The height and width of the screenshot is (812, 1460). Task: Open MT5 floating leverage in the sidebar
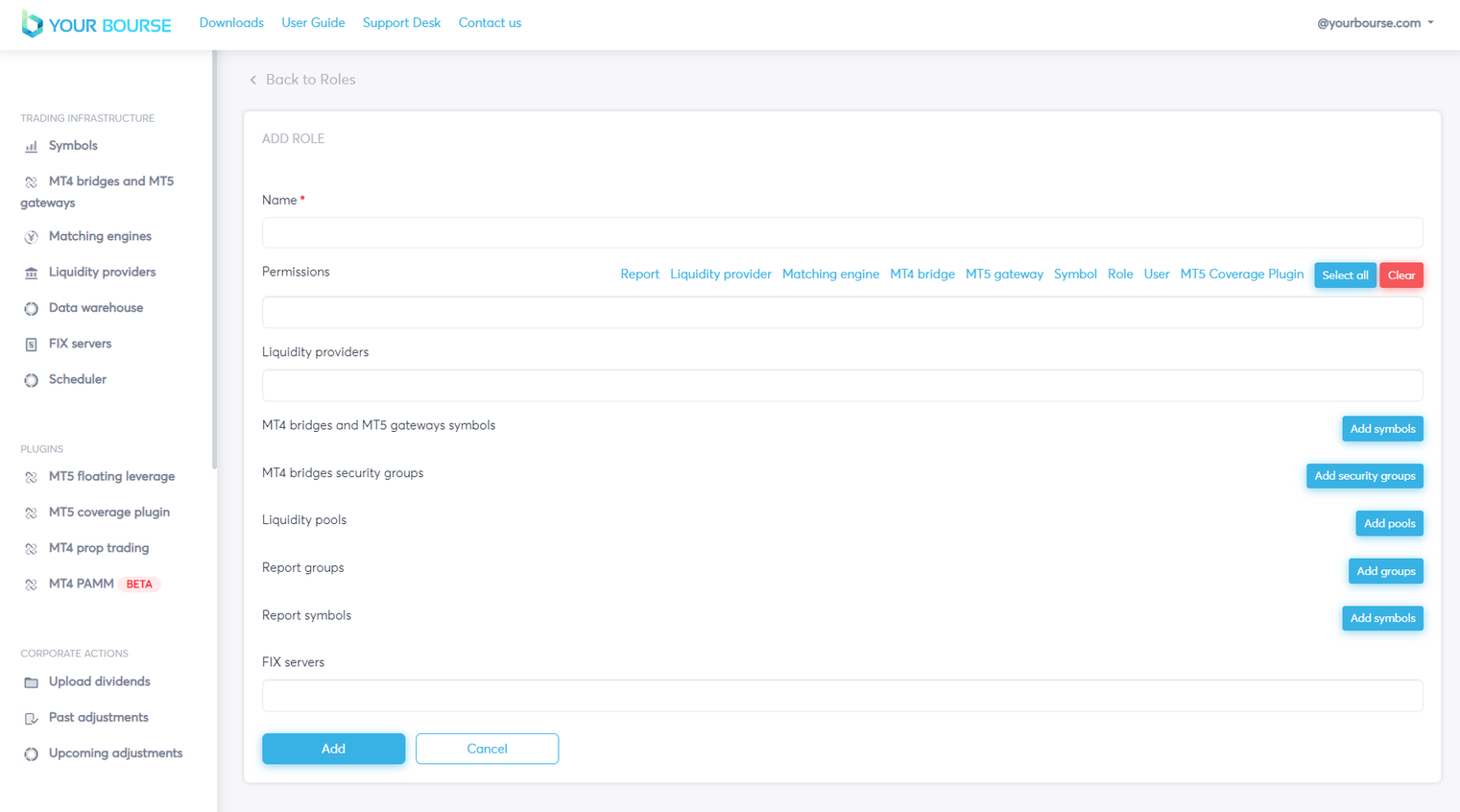pos(111,476)
